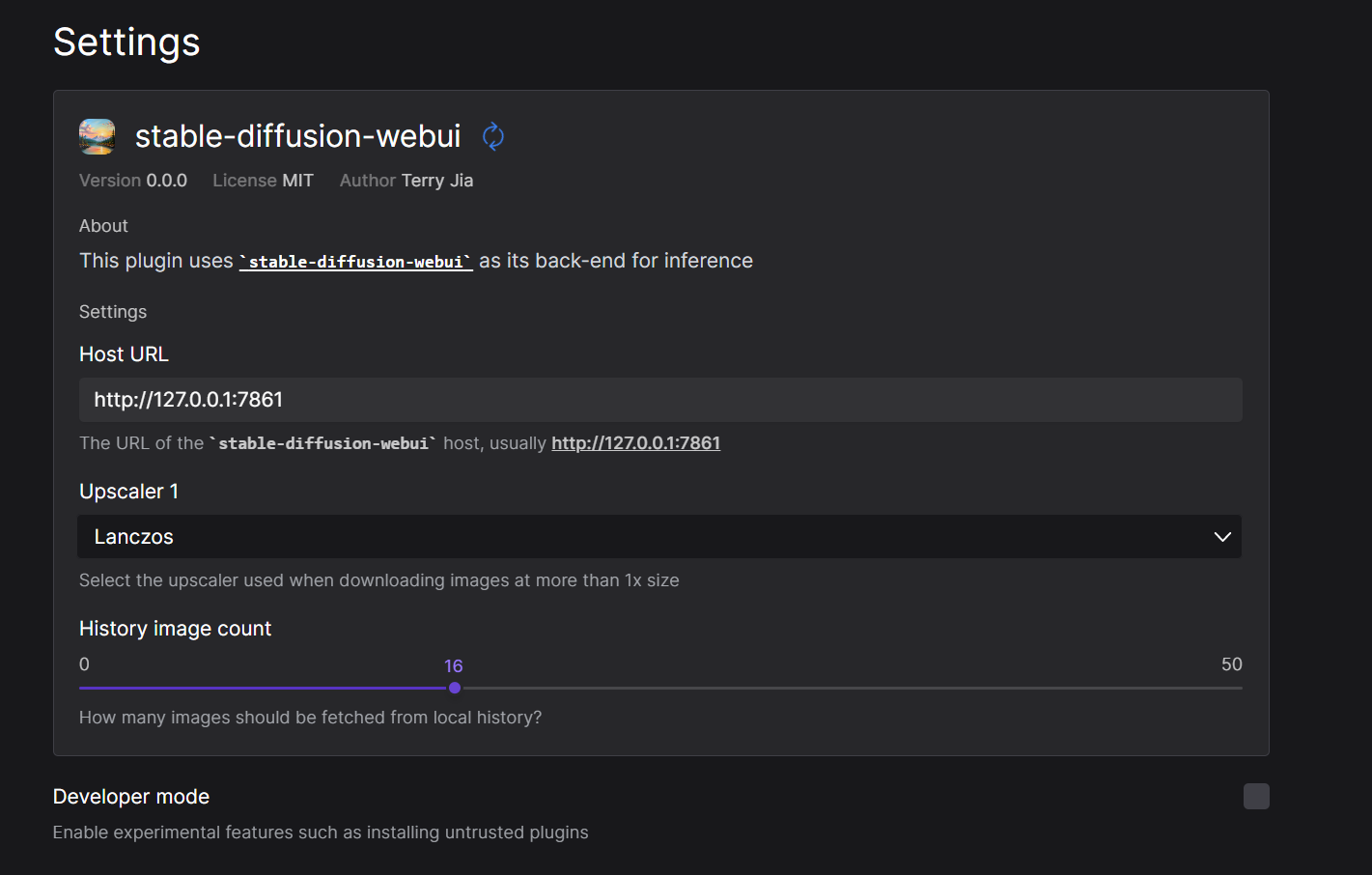This screenshot has height=875, width=1372.
Task: Click the chevron on the Upscaler selector
Action: pos(1221,537)
